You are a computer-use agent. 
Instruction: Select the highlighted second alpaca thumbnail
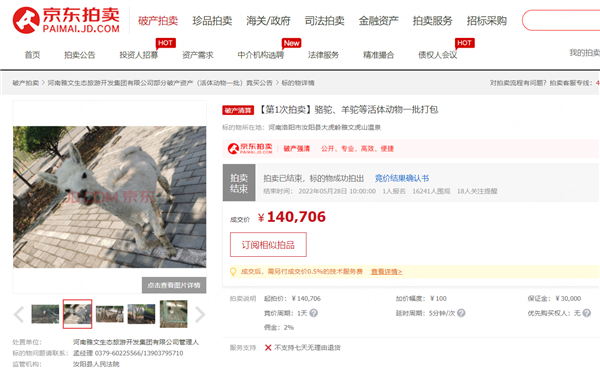77,314
